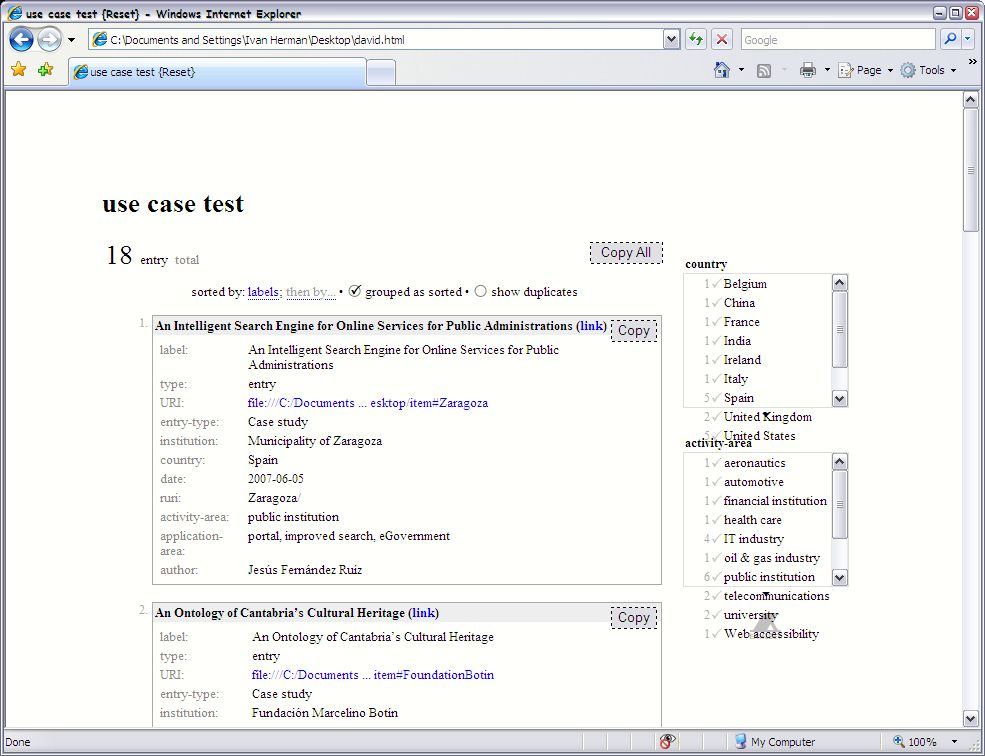Toggle the 'grouped as sorted' checkbox
Image resolution: width=985 pixels, height=756 pixels.
click(x=354, y=291)
